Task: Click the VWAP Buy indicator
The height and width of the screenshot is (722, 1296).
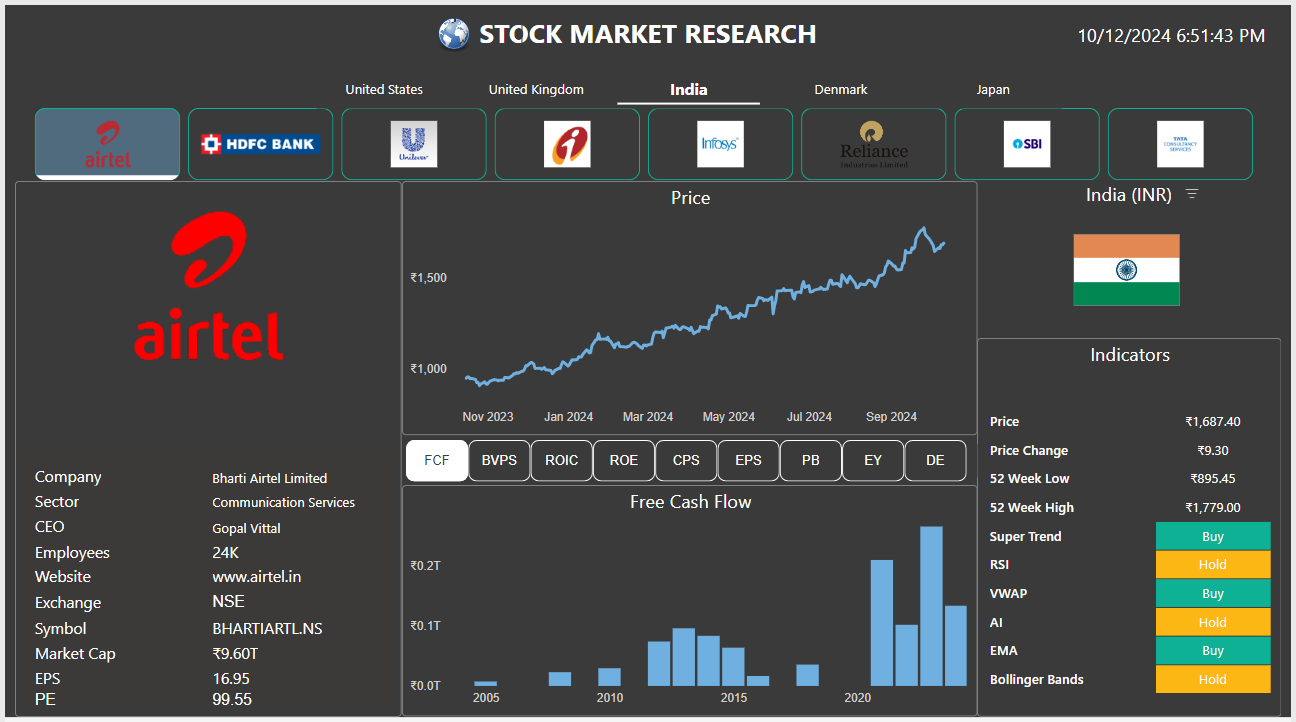Action: pos(1213,594)
